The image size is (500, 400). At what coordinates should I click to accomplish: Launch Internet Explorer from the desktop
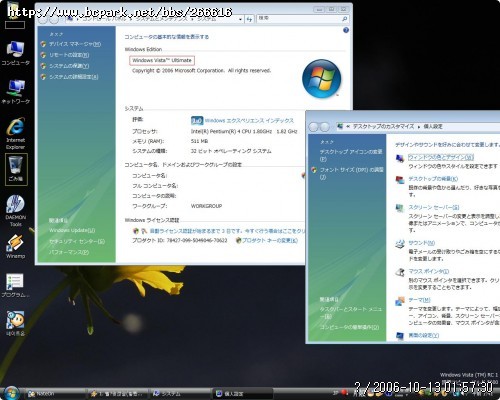(15, 133)
